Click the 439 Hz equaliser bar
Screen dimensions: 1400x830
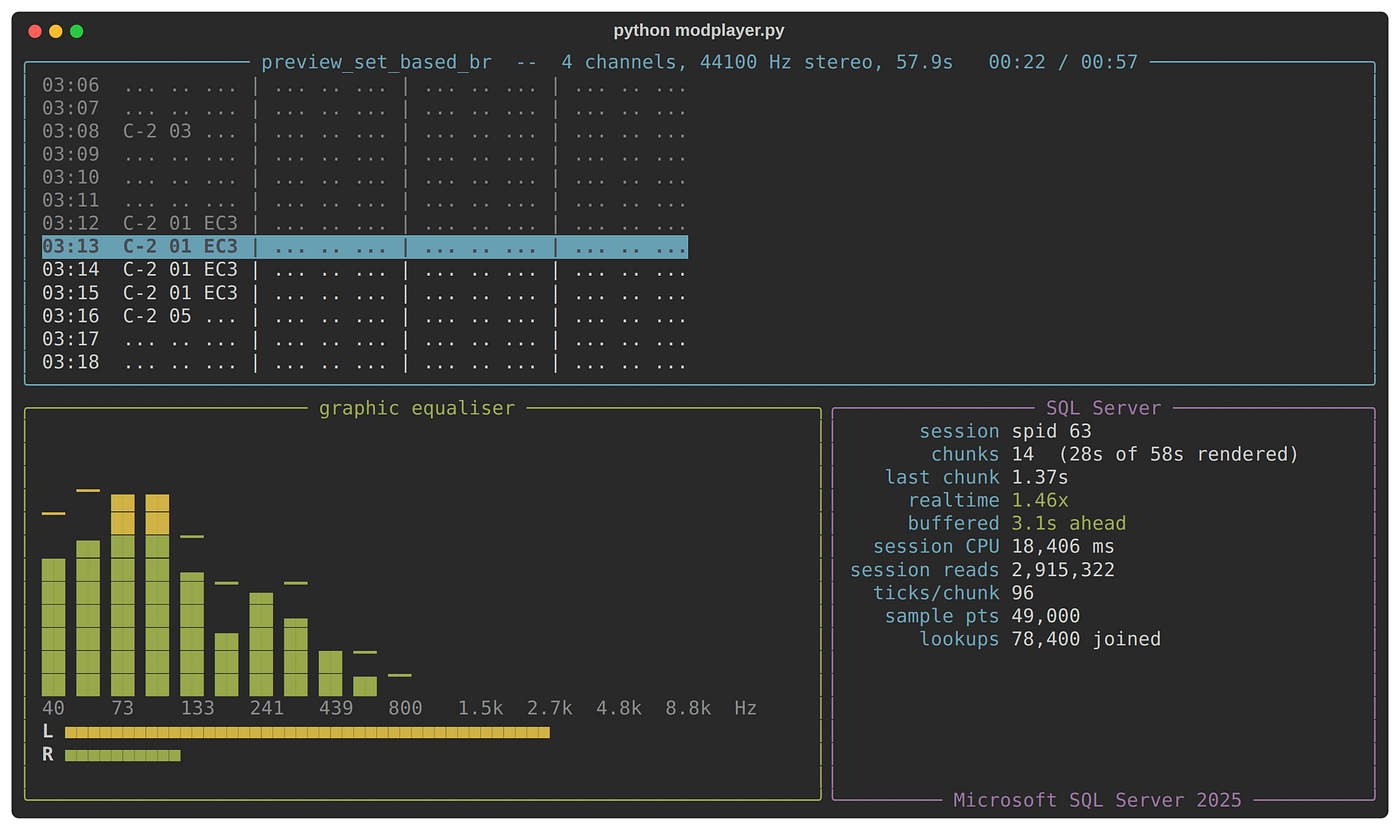[x=330, y=673]
